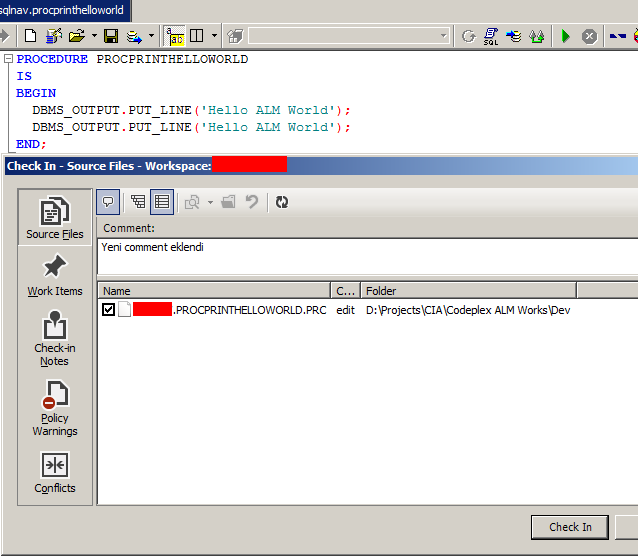Viewport: 638px width, 559px height.
Task: Select the Source Files channel
Action: coord(55,218)
